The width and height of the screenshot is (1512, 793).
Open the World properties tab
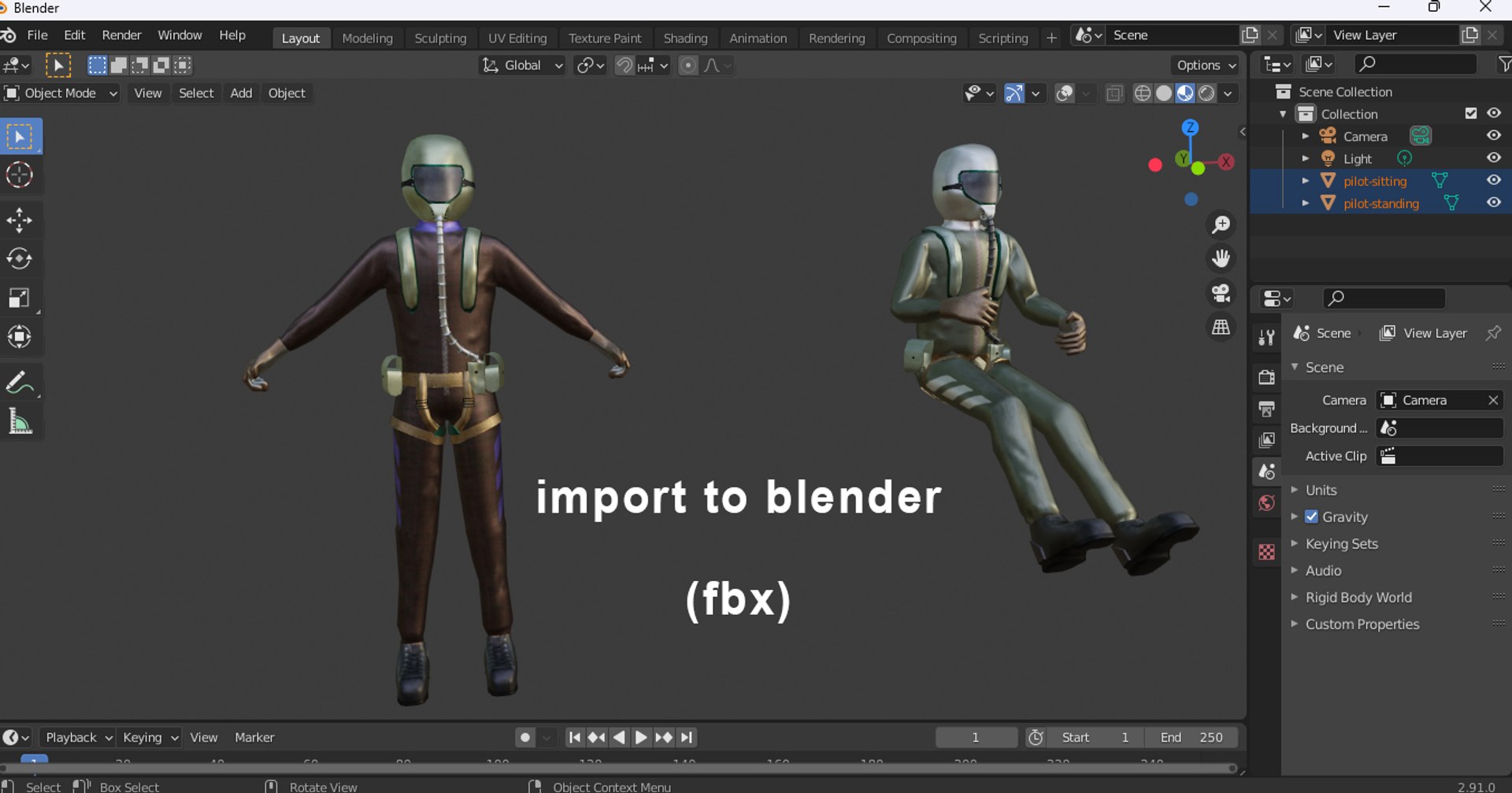[x=1266, y=503]
